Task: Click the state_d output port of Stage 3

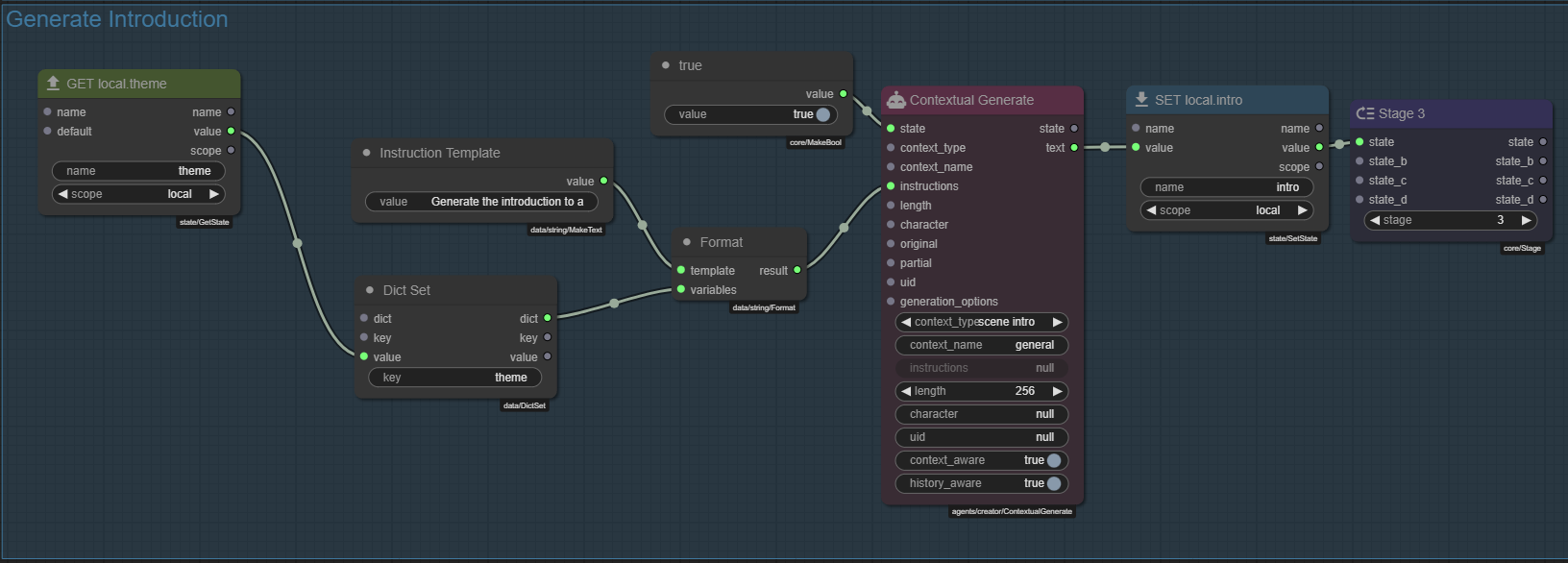Action: tap(1543, 200)
